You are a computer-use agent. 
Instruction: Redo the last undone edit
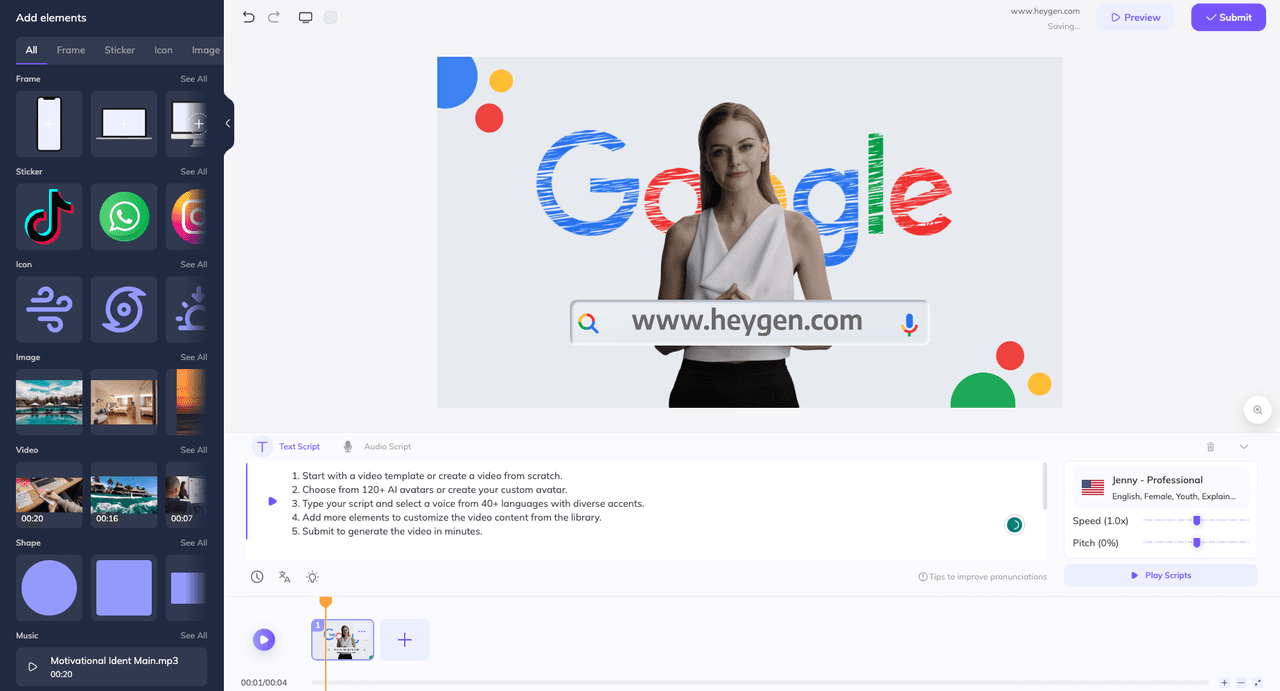click(x=274, y=17)
